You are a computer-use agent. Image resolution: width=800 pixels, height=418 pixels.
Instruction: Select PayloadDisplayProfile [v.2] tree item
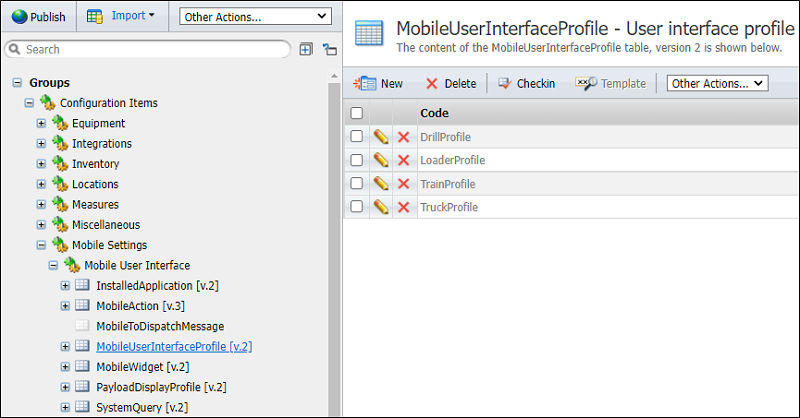(x=161, y=387)
